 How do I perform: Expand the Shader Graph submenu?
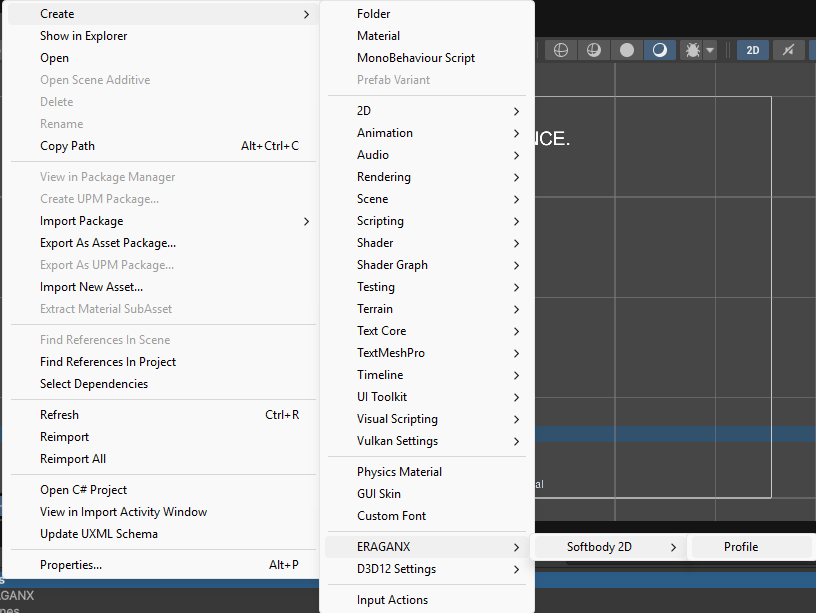click(427, 265)
